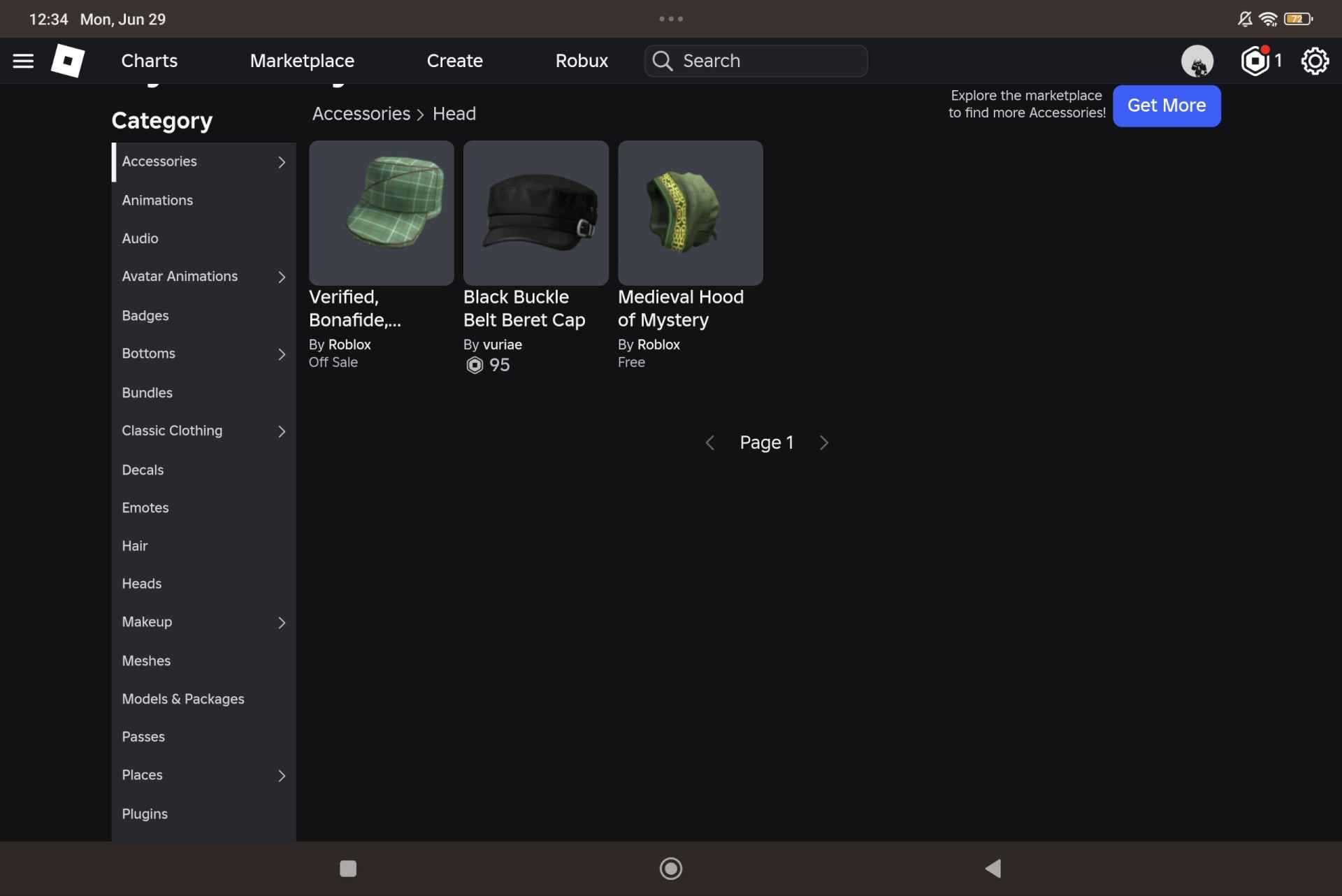Screen dimensions: 1342x896
Task: Open the Create tab
Action: point(455,61)
